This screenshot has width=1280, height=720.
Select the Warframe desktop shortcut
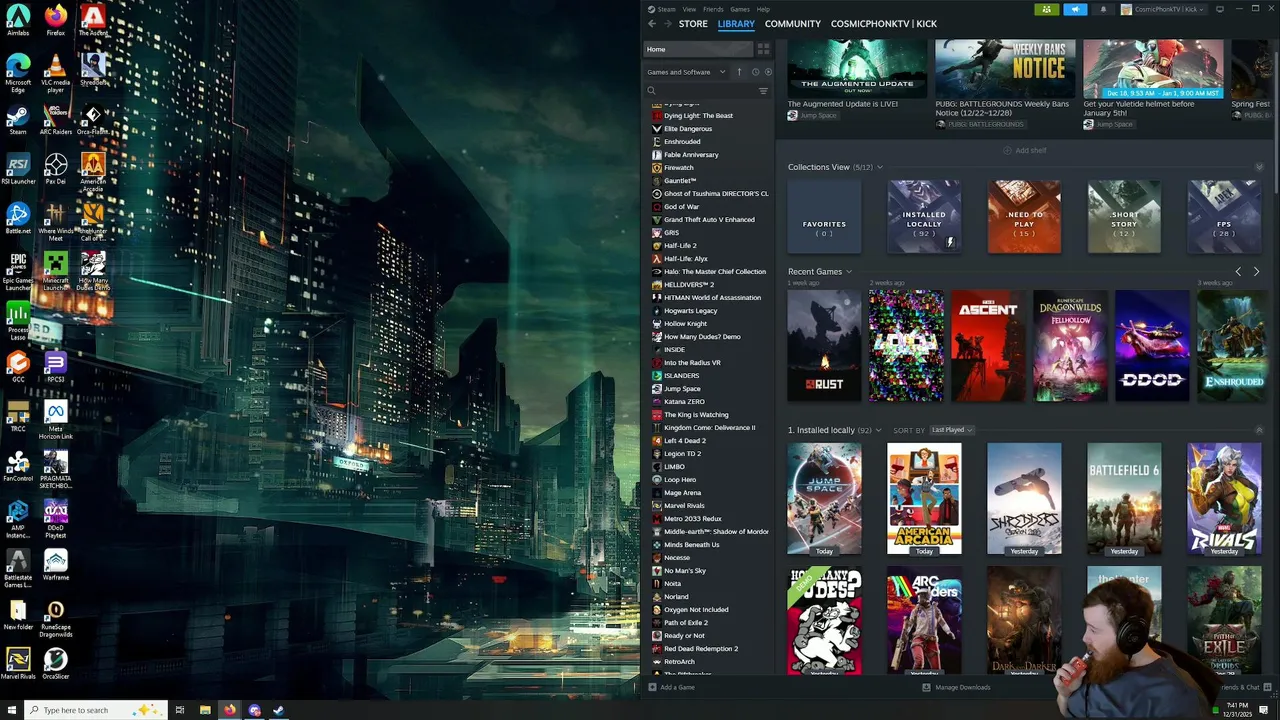(56, 565)
